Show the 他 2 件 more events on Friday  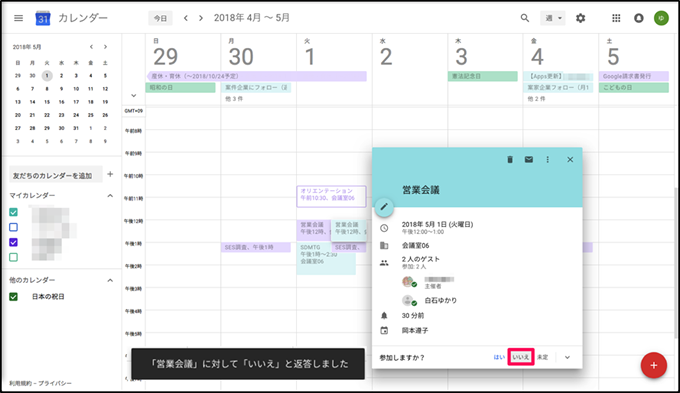[x=536, y=99]
